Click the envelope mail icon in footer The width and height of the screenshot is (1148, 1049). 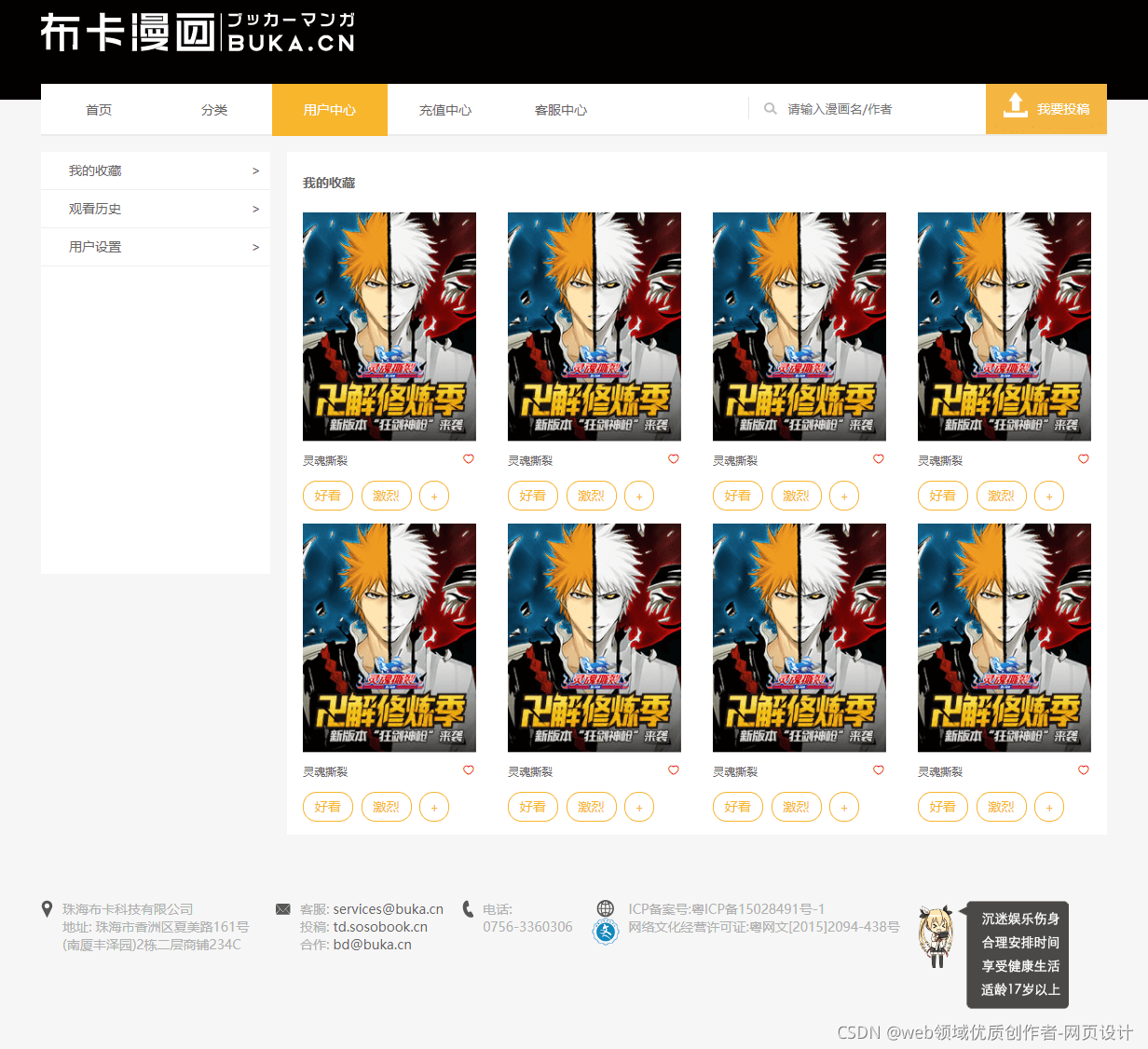[x=283, y=909]
